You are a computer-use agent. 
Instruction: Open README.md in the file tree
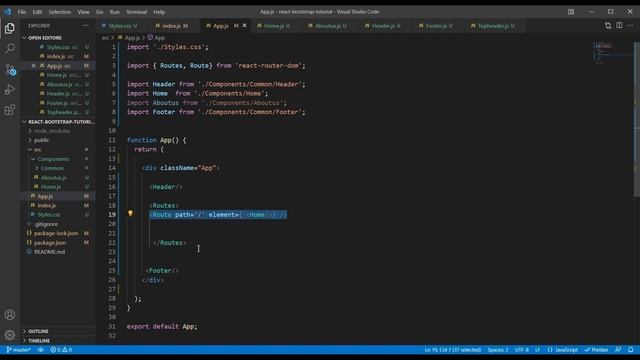coord(58,252)
